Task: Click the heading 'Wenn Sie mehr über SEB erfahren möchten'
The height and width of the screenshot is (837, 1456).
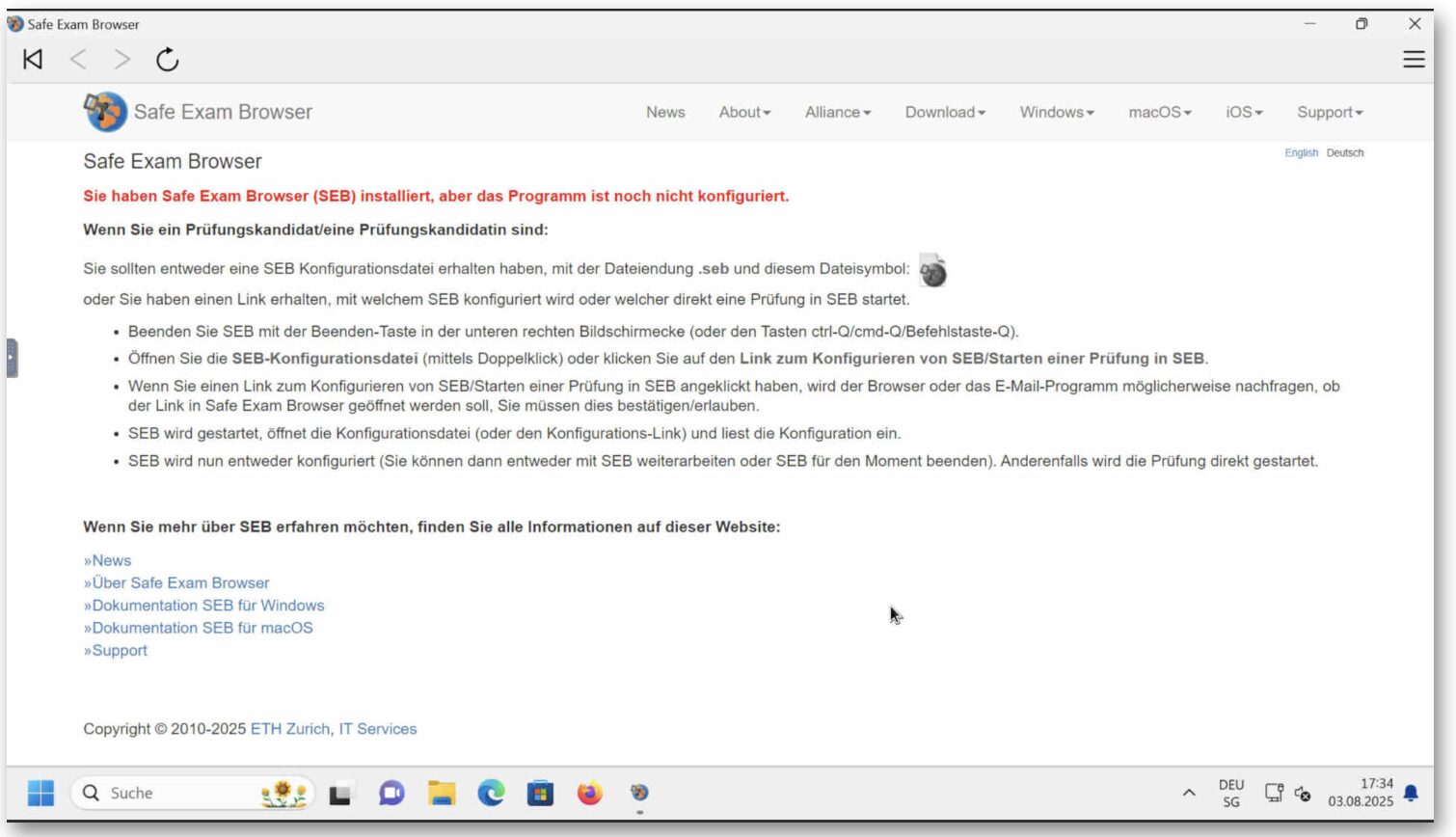Action: (x=432, y=526)
